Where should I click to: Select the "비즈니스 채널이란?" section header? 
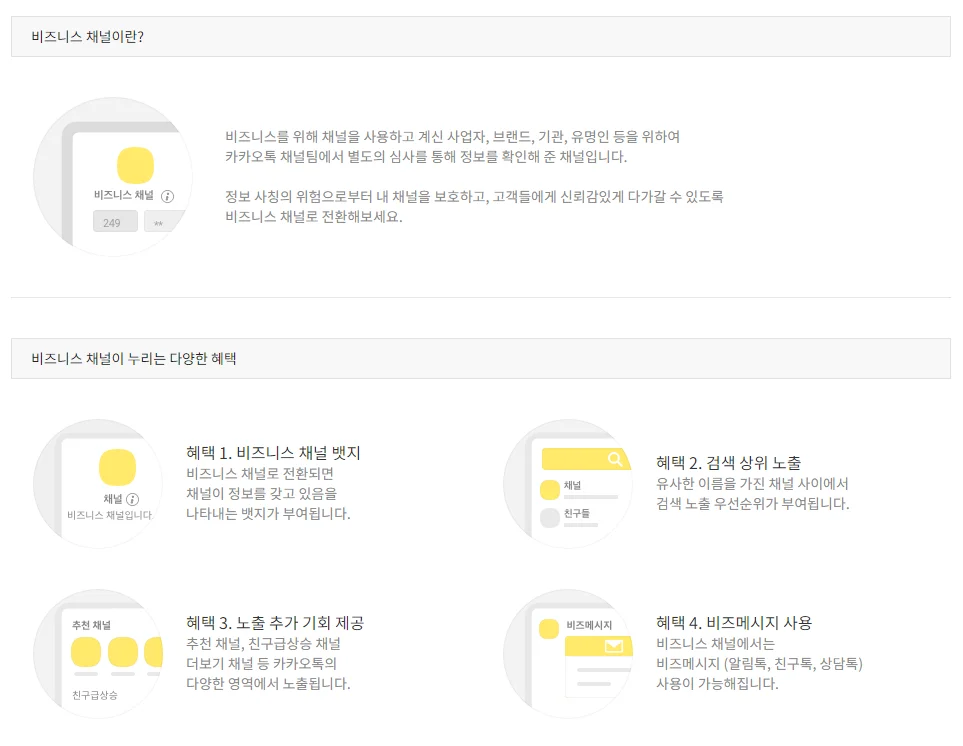tap(88, 37)
